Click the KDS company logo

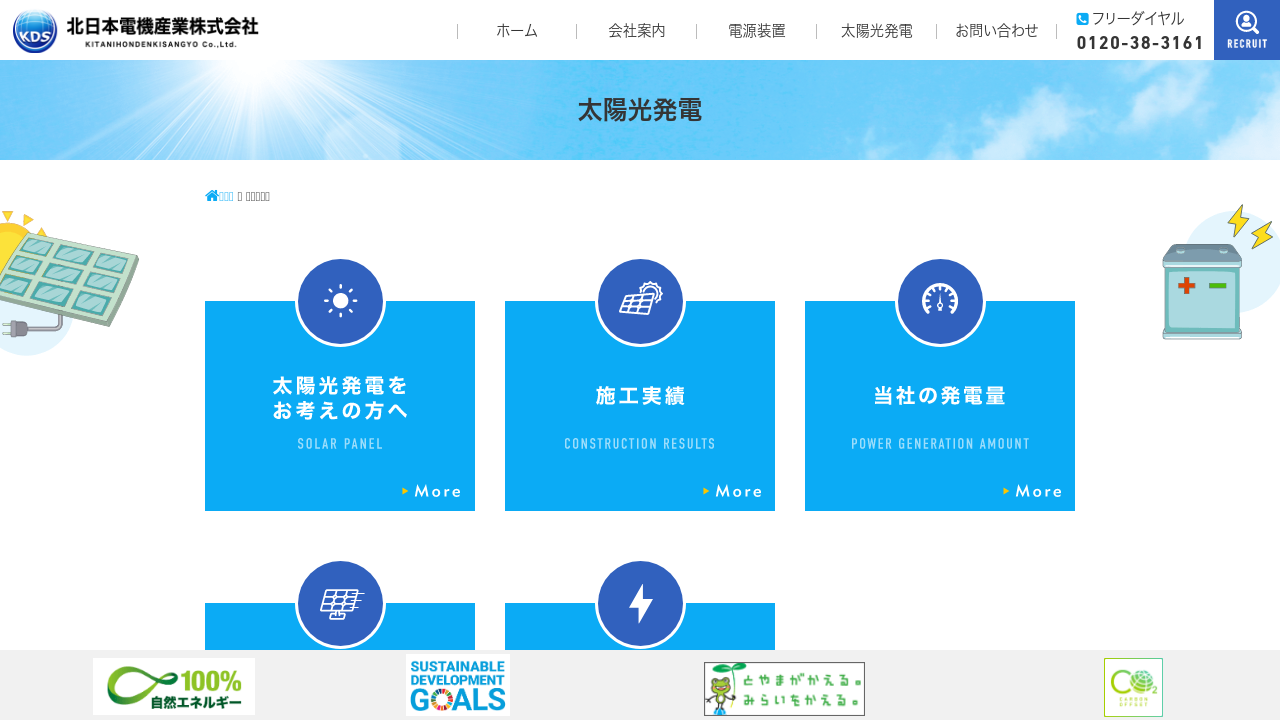coord(135,31)
